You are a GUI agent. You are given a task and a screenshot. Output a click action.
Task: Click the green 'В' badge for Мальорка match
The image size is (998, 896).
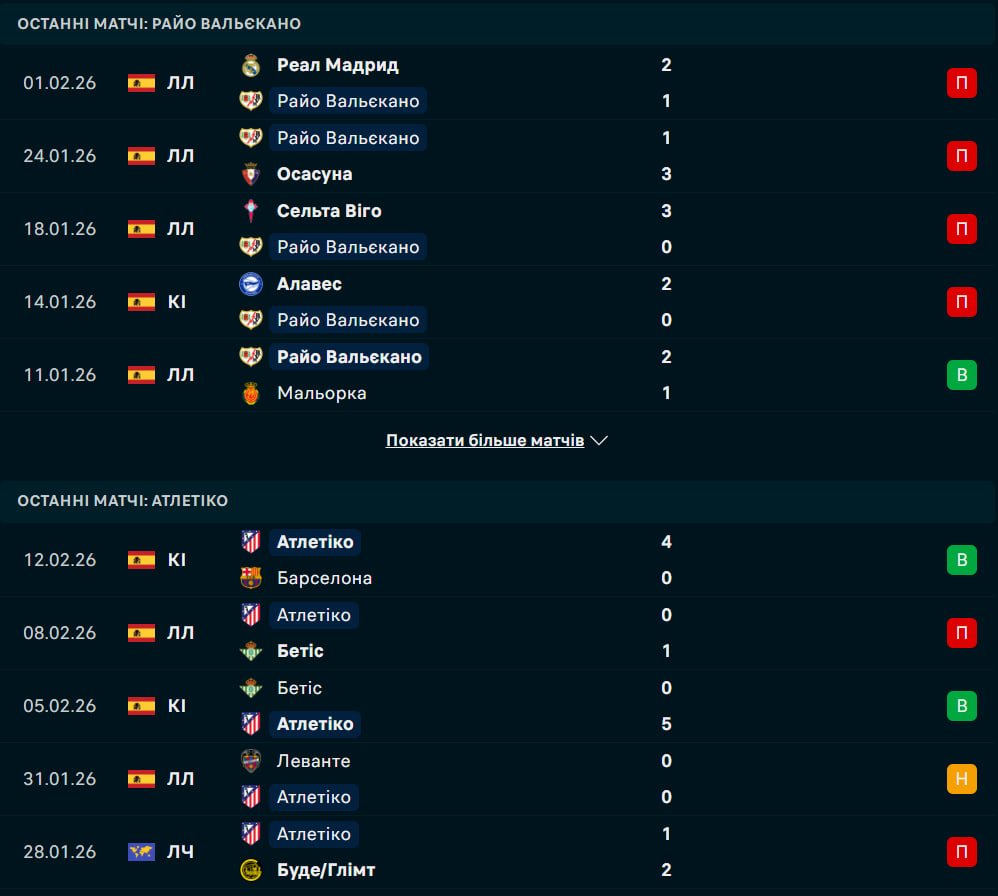pos(961,375)
